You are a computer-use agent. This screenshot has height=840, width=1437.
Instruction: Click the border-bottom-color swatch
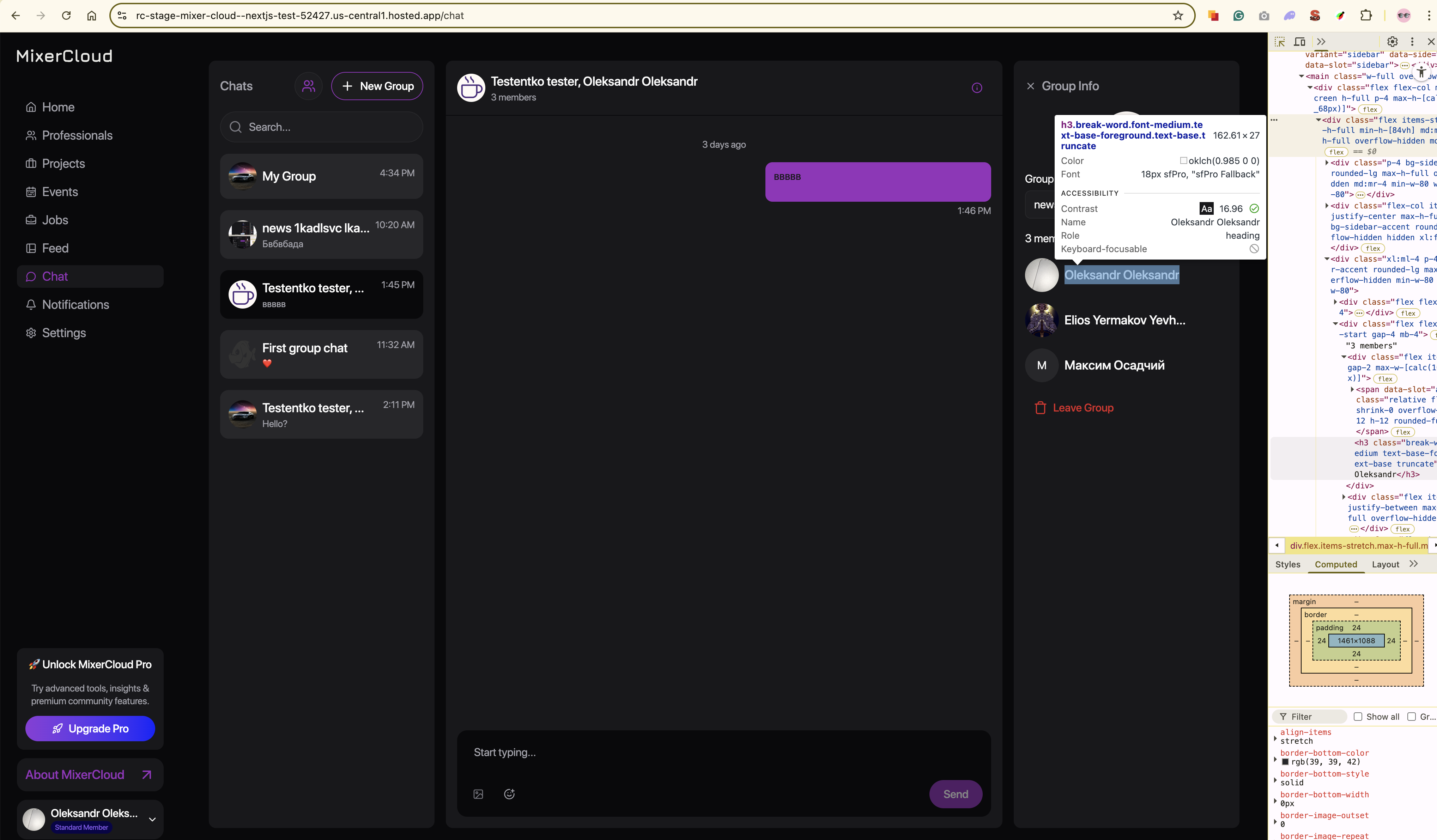1285,762
